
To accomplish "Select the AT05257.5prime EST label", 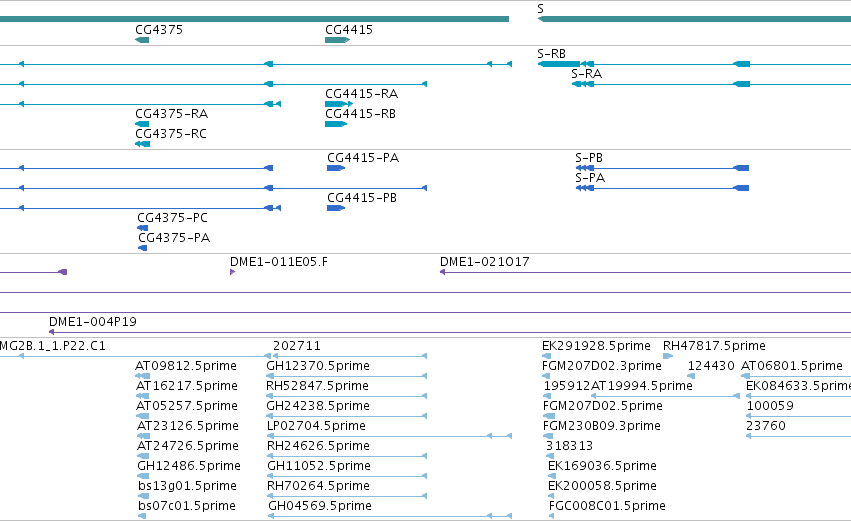I will point(187,406).
